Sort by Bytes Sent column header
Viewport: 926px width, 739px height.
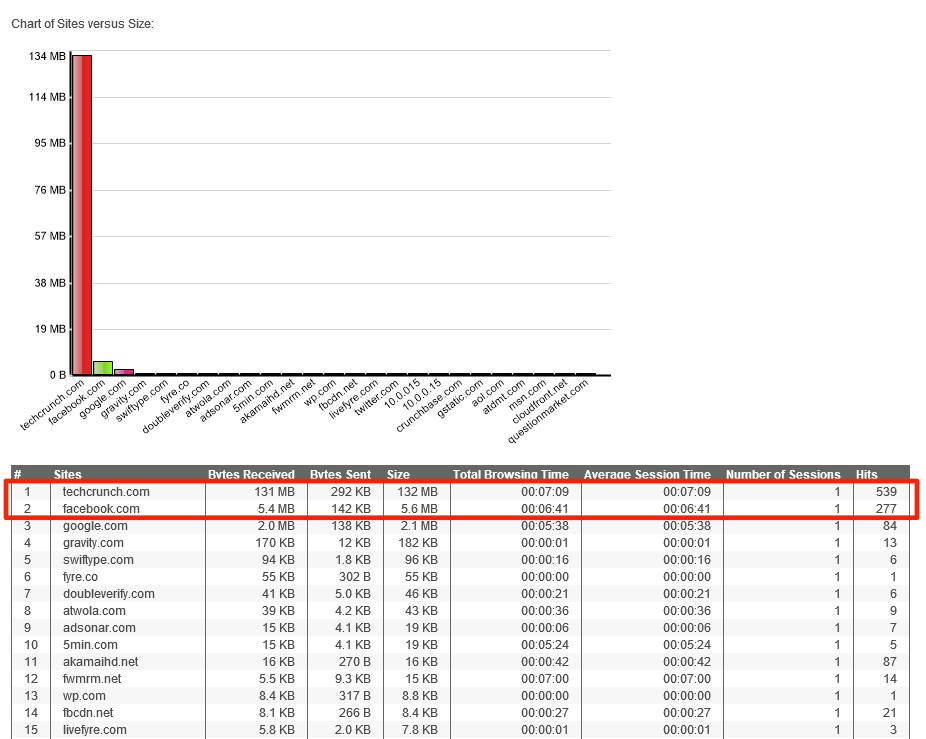(340, 474)
